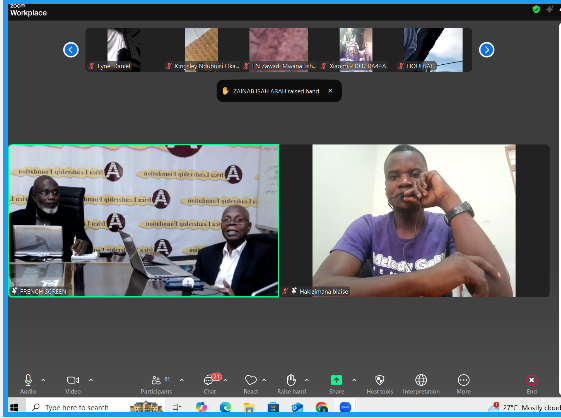Viewport: 561px width, 418px height.
Task: Click the green encryption shield icon
Action: (536, 9)
